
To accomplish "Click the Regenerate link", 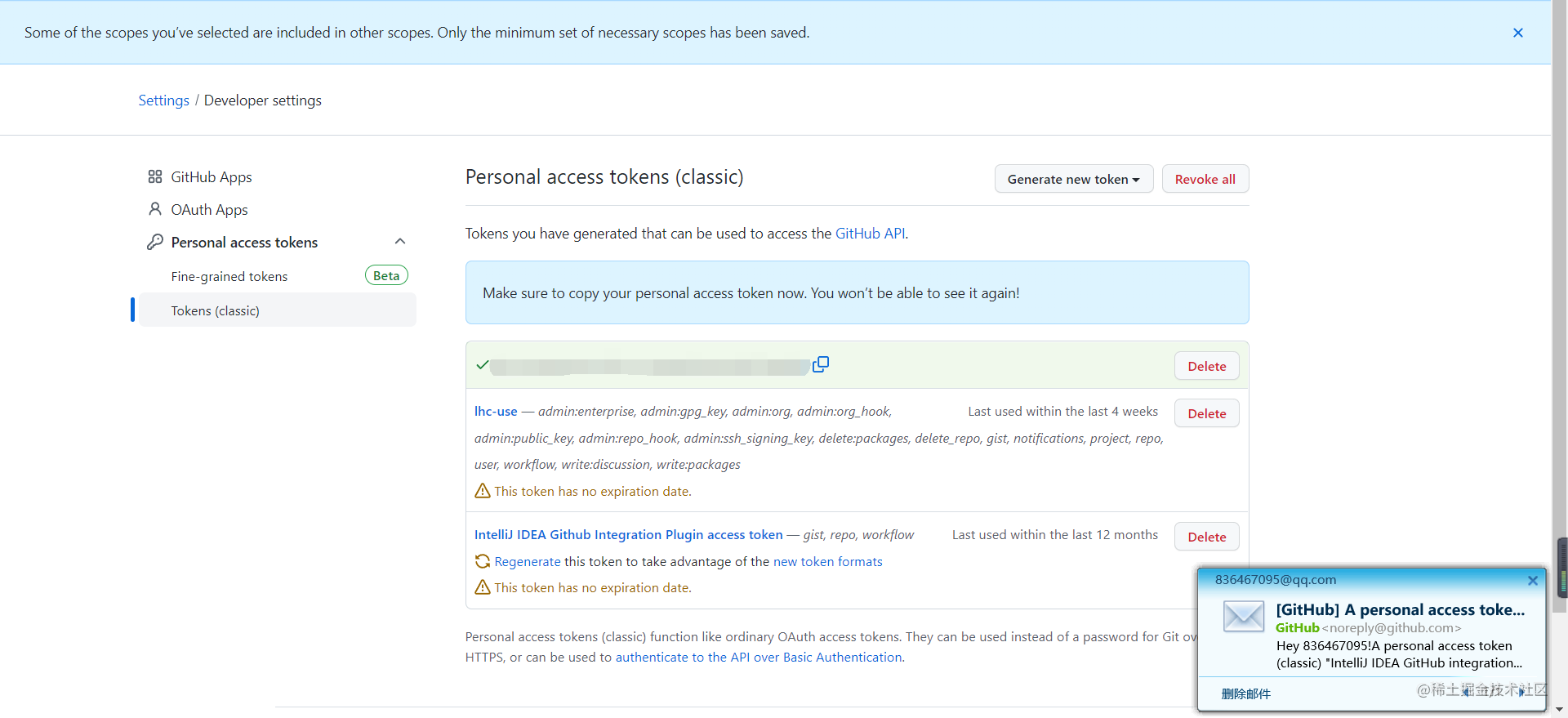I will tap(528, 562).
